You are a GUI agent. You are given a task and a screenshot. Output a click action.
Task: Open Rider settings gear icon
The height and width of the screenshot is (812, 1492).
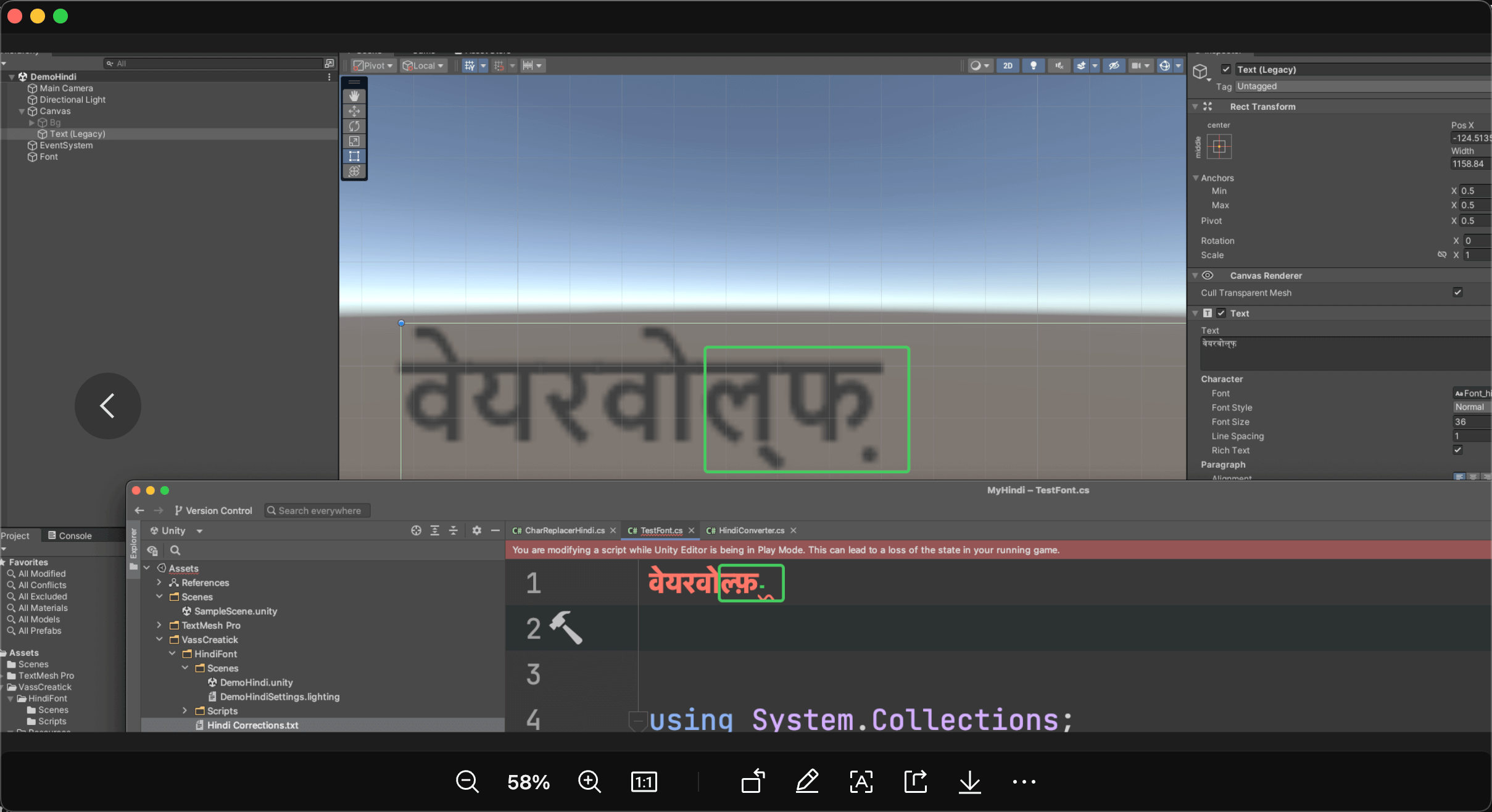click(476, 529)
